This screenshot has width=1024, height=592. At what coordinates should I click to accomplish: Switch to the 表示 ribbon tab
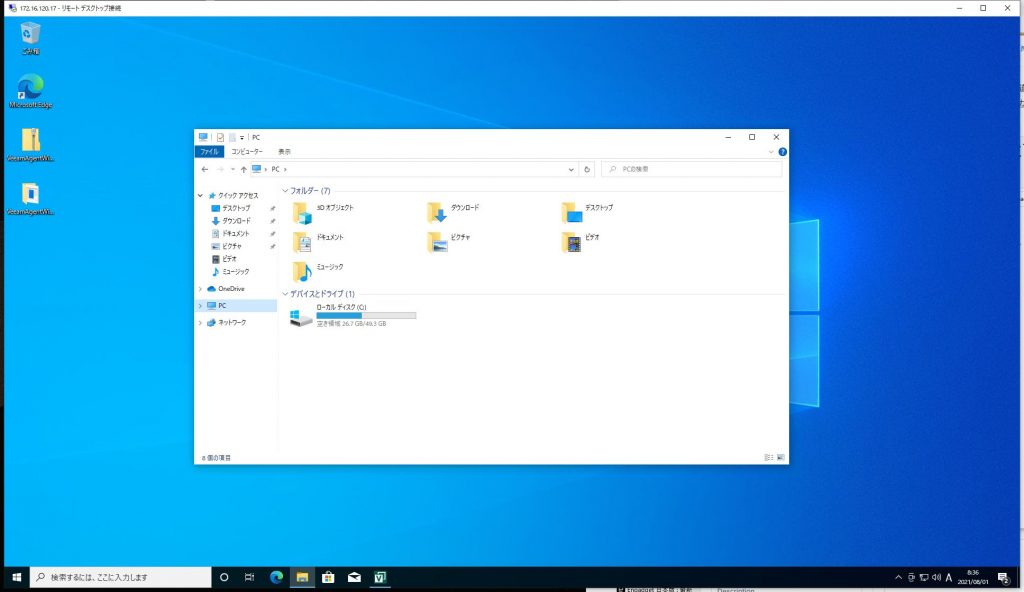[284, 152]
